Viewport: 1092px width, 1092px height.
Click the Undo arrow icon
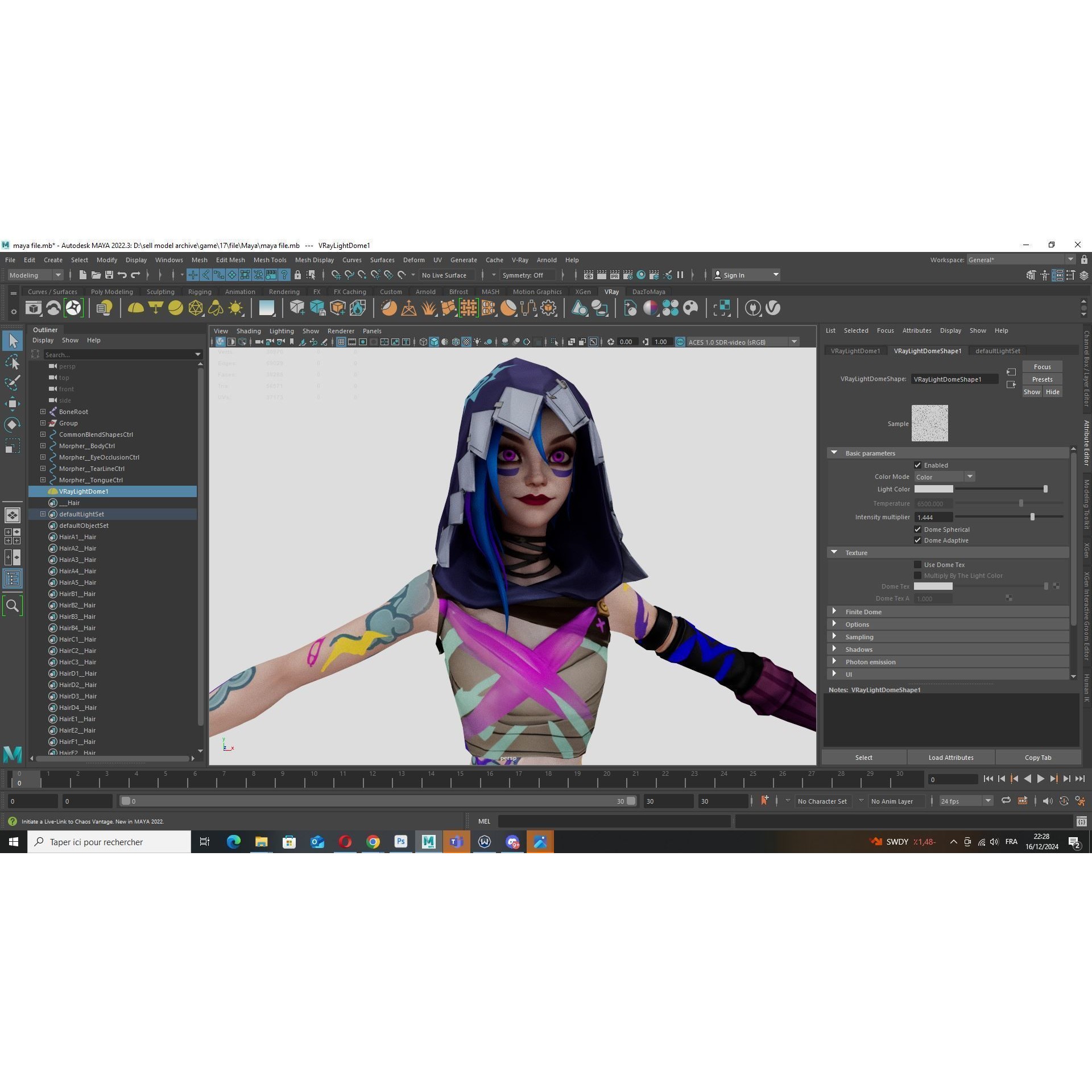point(122,275)
